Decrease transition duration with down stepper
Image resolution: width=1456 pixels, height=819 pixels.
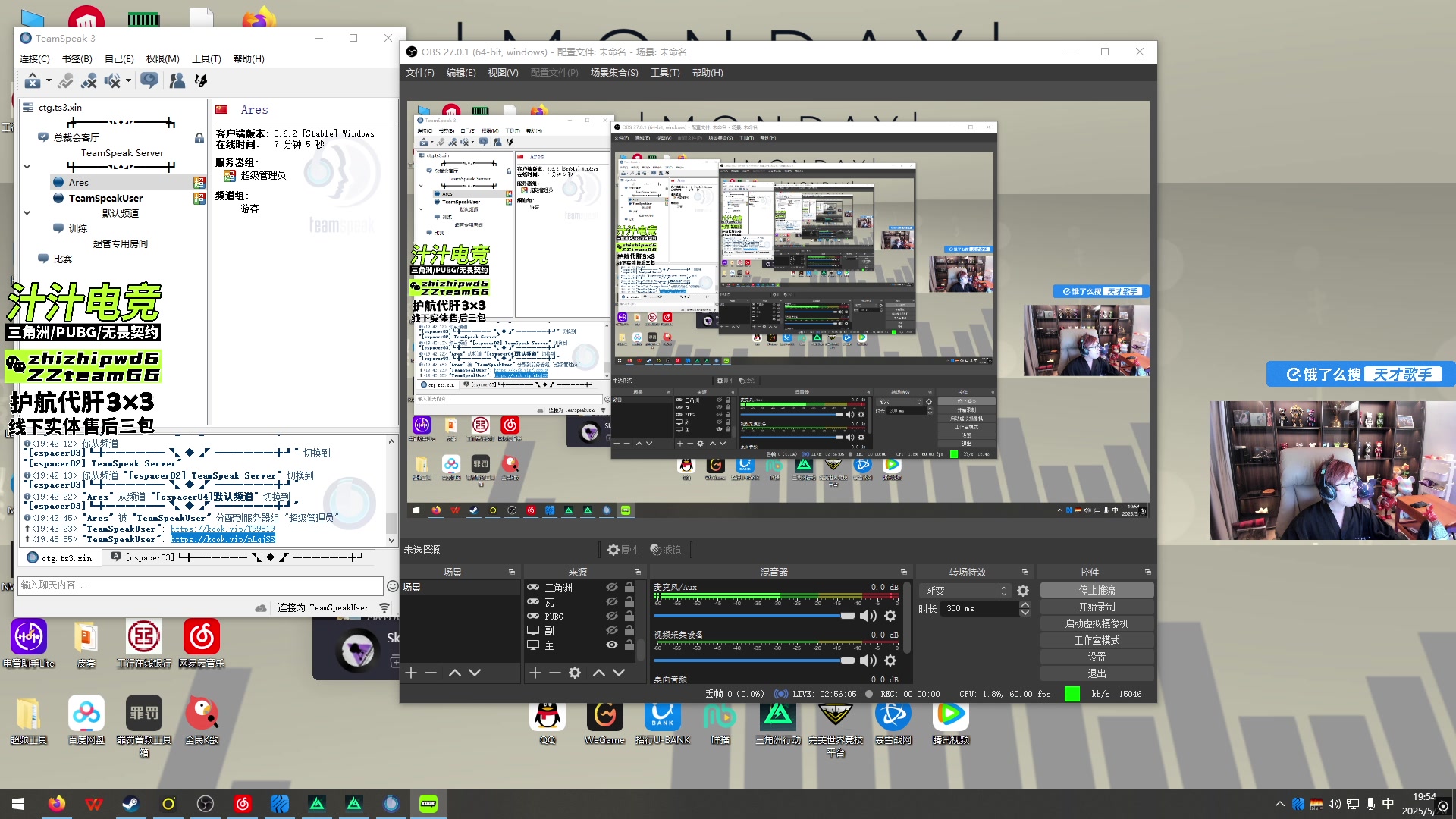click(x=1025, y=613)
